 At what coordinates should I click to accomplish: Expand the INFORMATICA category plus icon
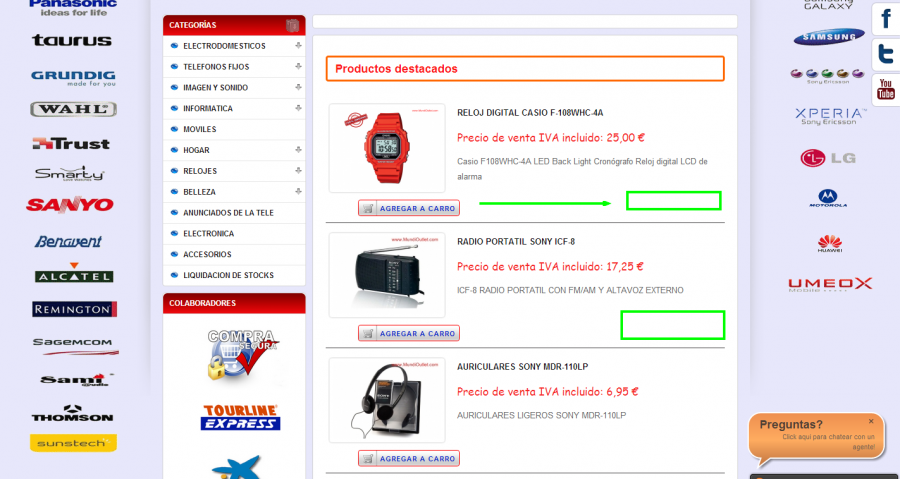(298, 108)
